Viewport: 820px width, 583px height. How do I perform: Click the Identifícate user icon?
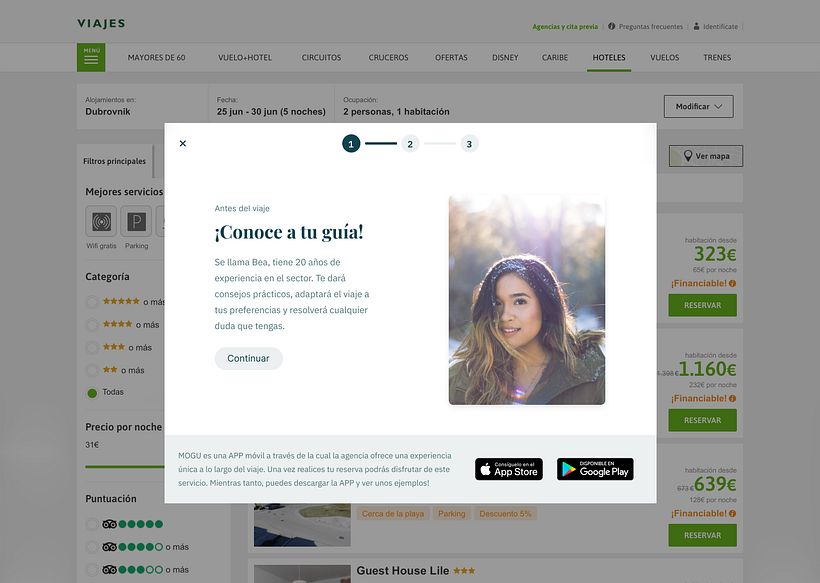[697, 26]
